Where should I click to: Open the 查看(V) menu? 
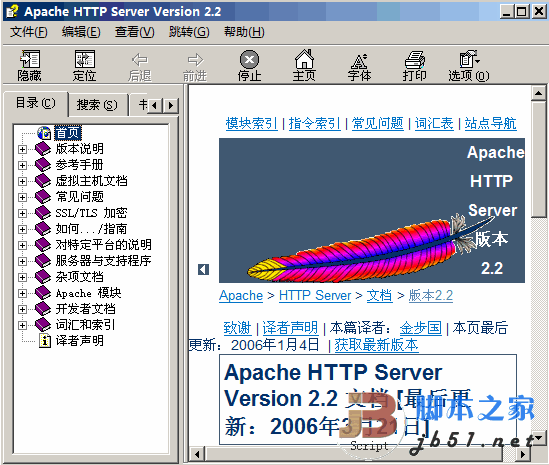135,32
